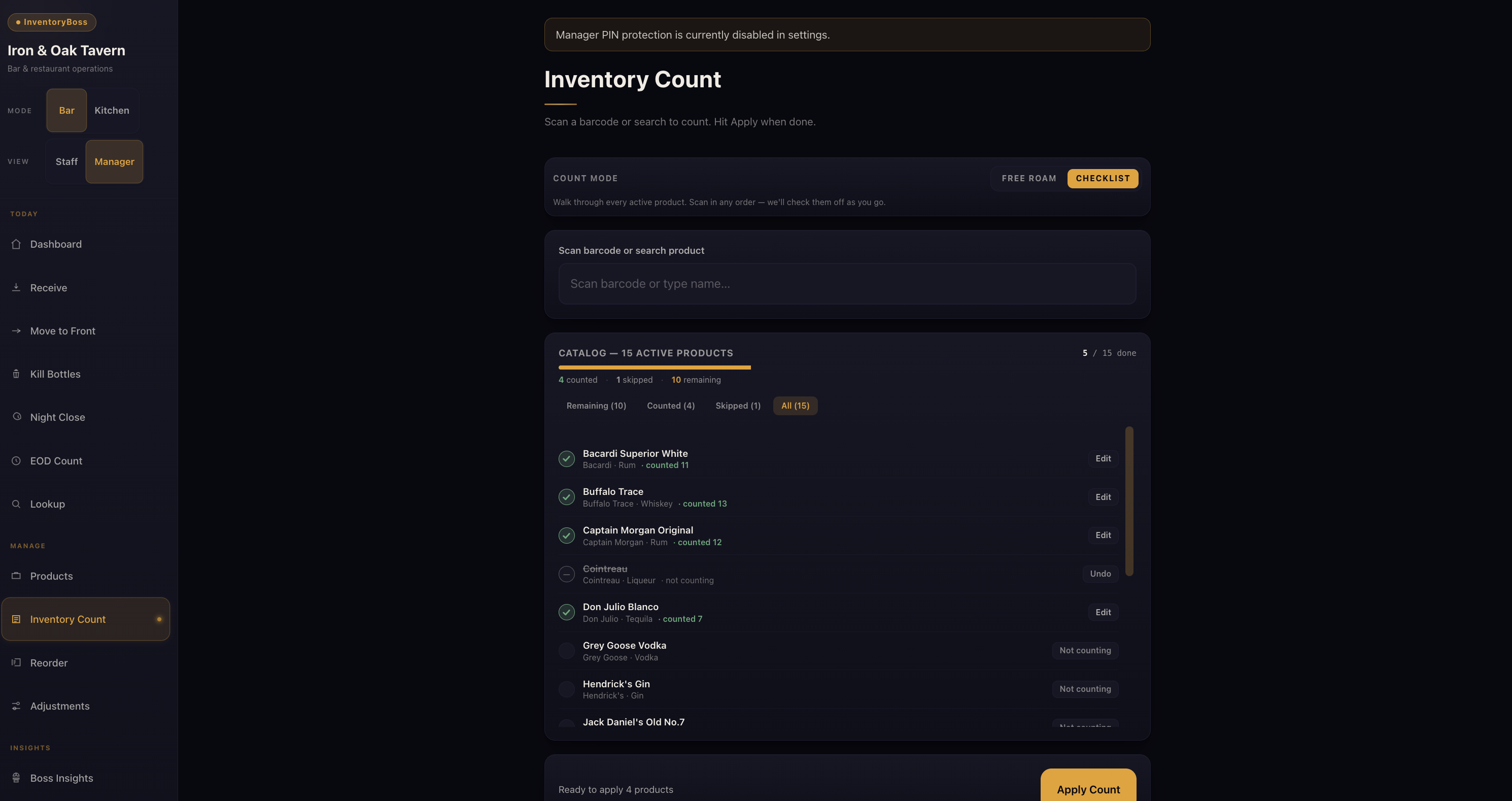Viewport: 1512px width, 801px height.
Task: Show the Counted (4) tab
Action: click(671, 406)
